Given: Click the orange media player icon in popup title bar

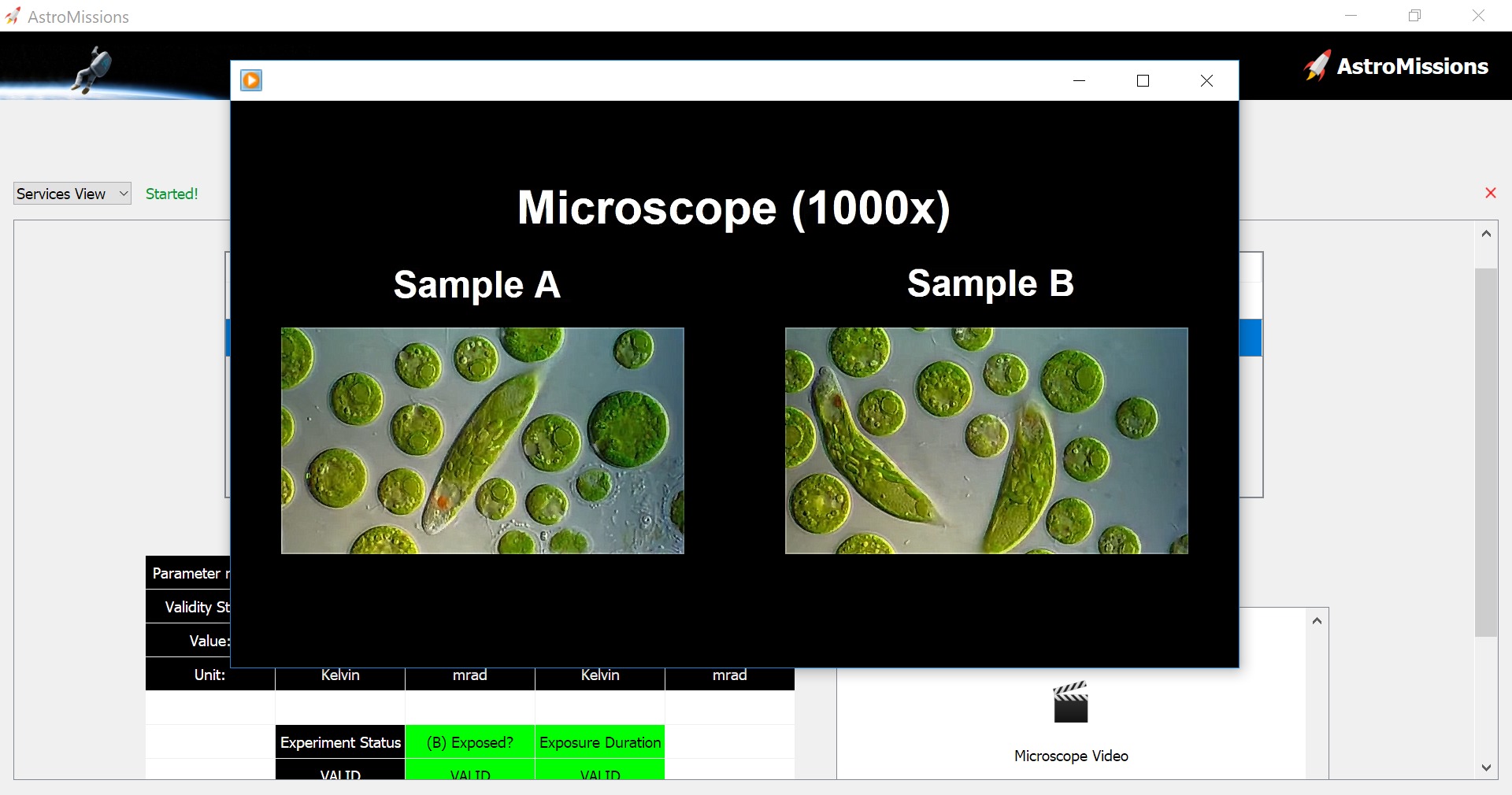Looking at the screenshot, I should [251, 80].
